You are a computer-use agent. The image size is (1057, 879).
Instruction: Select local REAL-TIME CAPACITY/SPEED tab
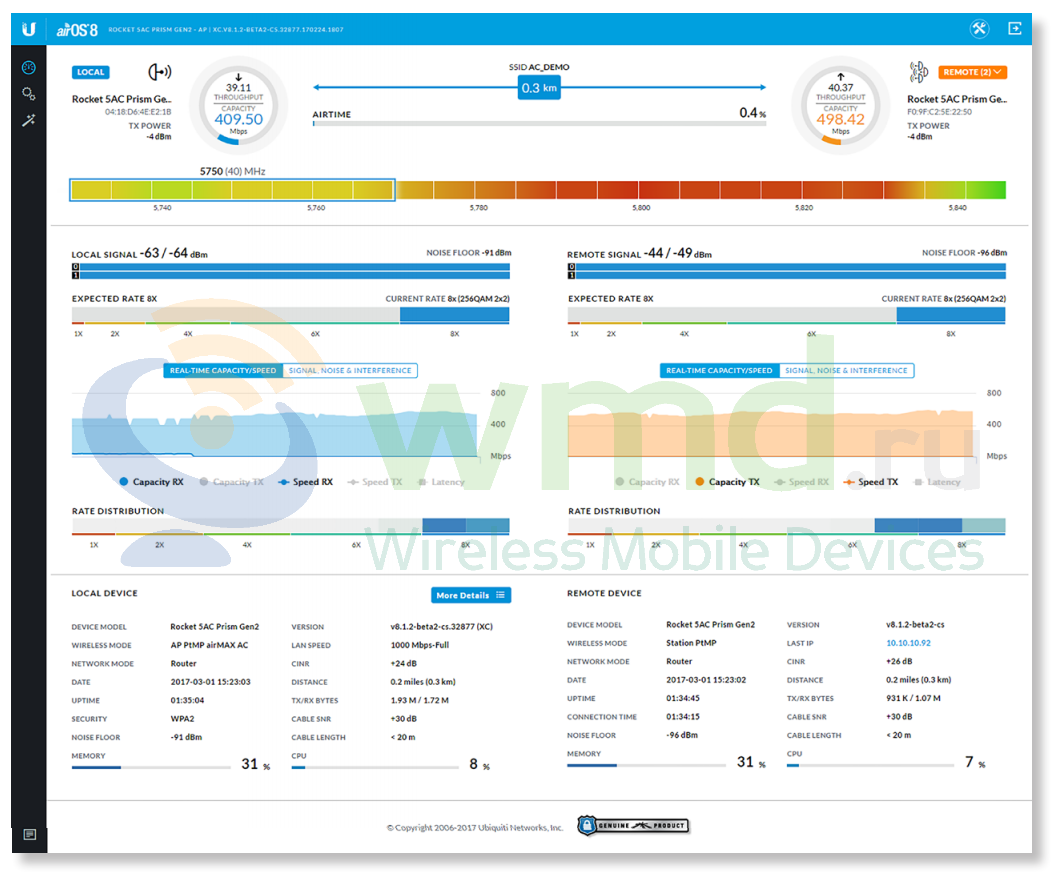click(223, 371)
